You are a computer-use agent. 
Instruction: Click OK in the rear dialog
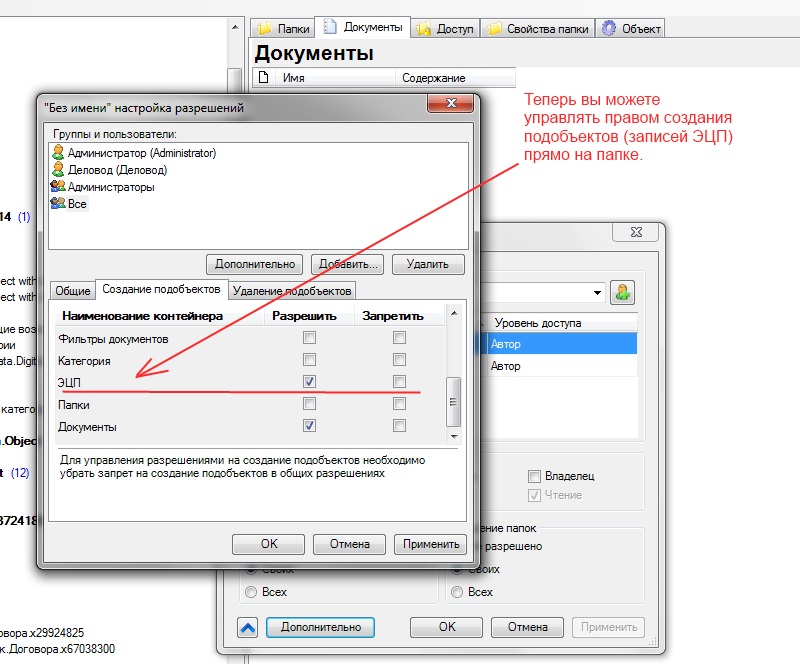(446, 627)
